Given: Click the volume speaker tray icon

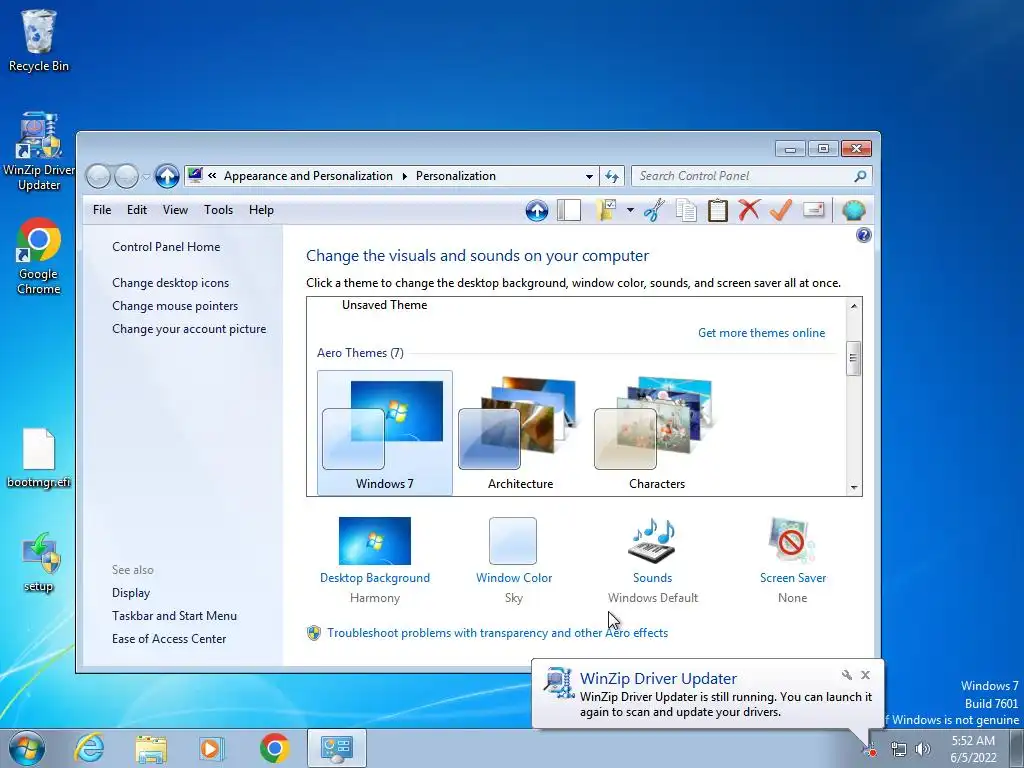Looking at the screenshot, I should [923, 749].
